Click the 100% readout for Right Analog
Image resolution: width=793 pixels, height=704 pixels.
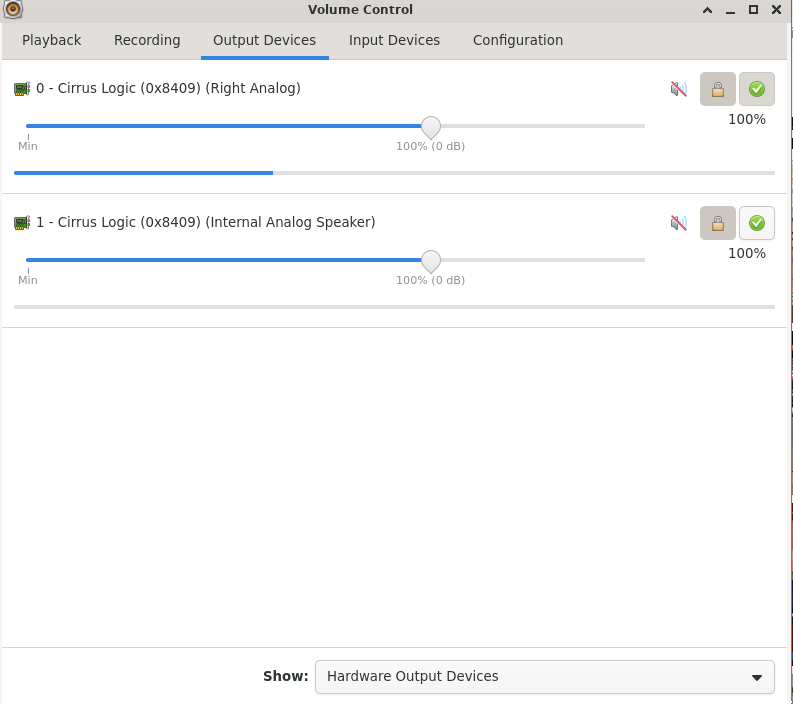(747, 120)
